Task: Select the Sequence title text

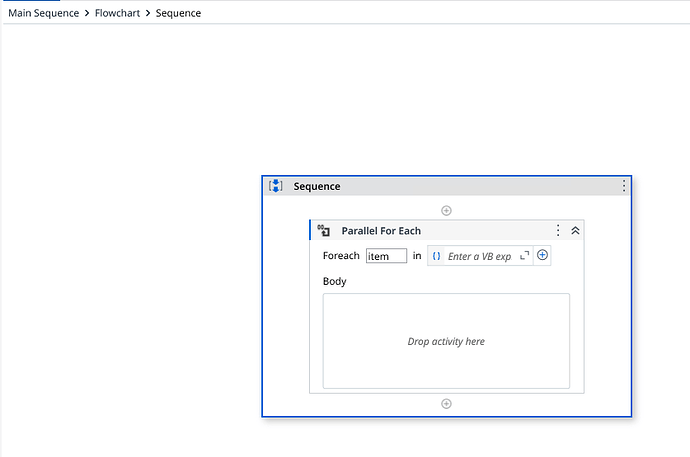Action: [317, 186]
